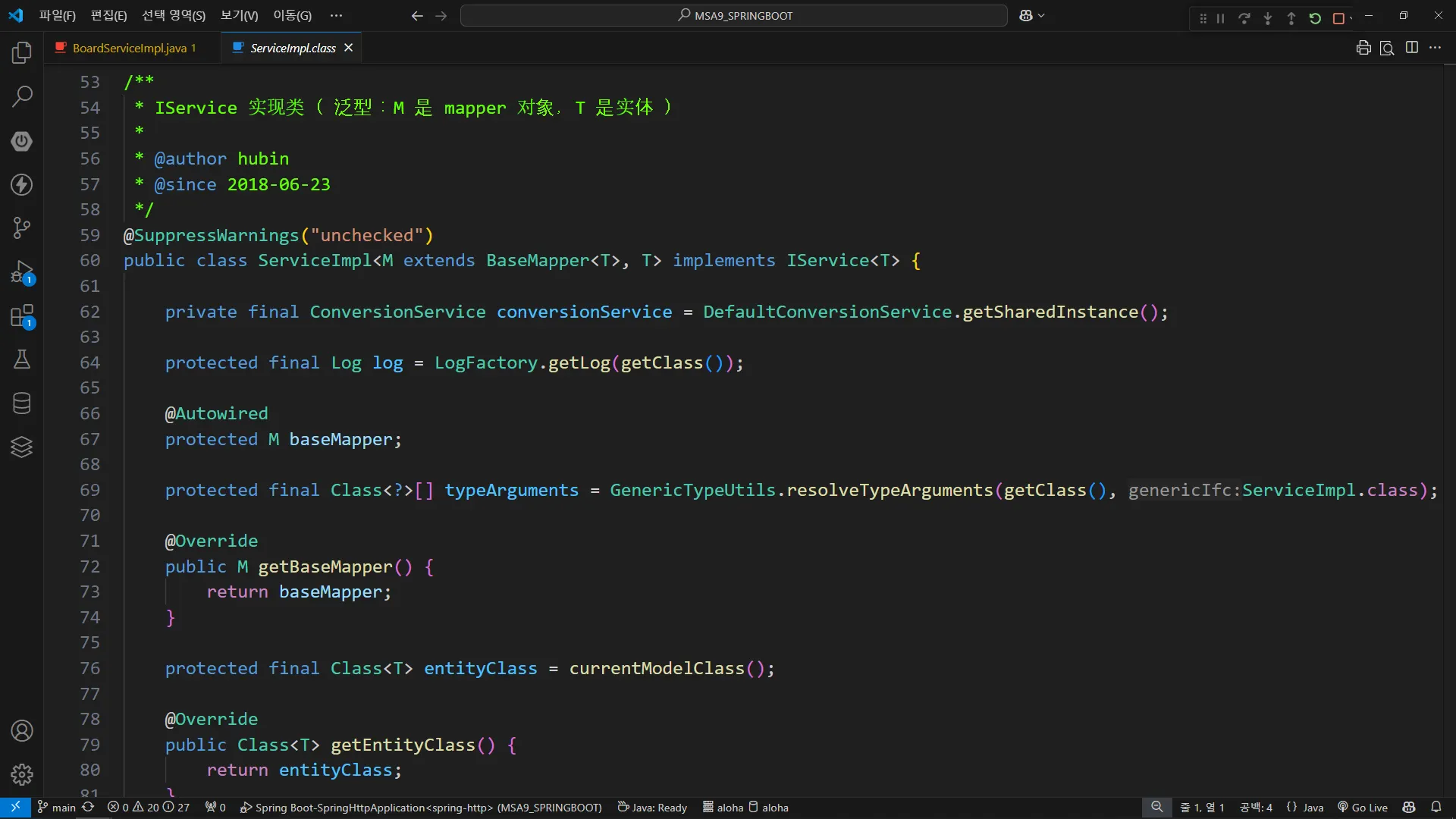1456x819 pixels.
Task: Open Run and Debug view
Action: [22, 271]
